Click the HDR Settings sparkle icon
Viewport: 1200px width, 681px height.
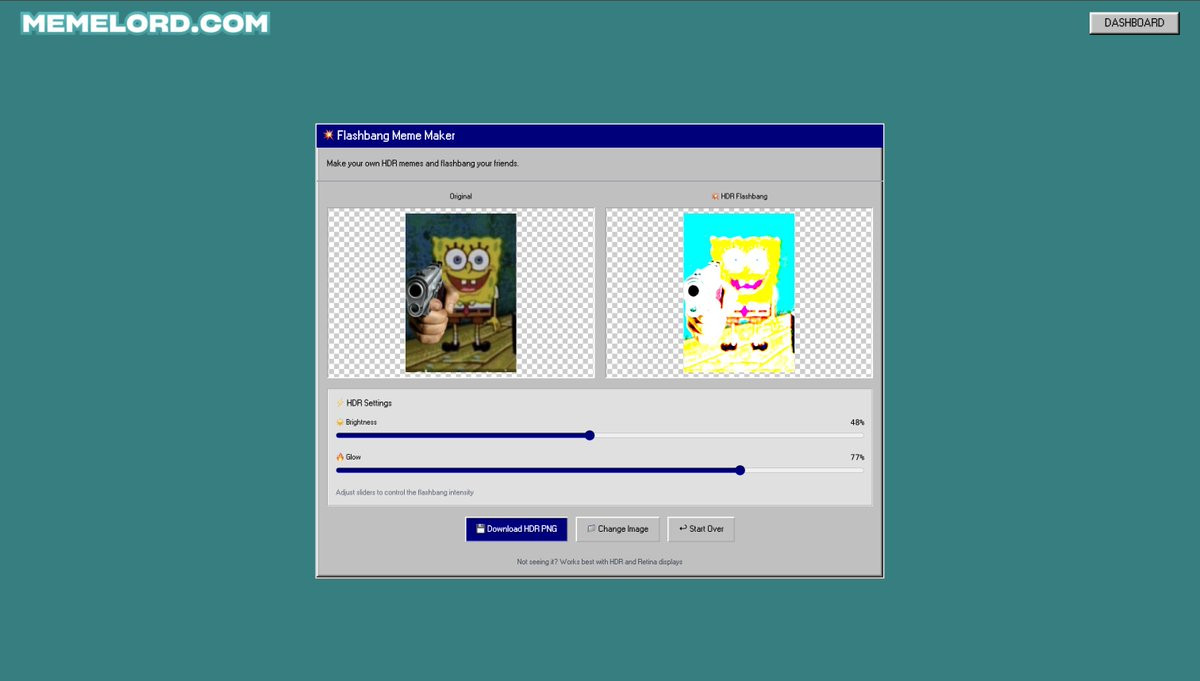click(x=340, y=403)
